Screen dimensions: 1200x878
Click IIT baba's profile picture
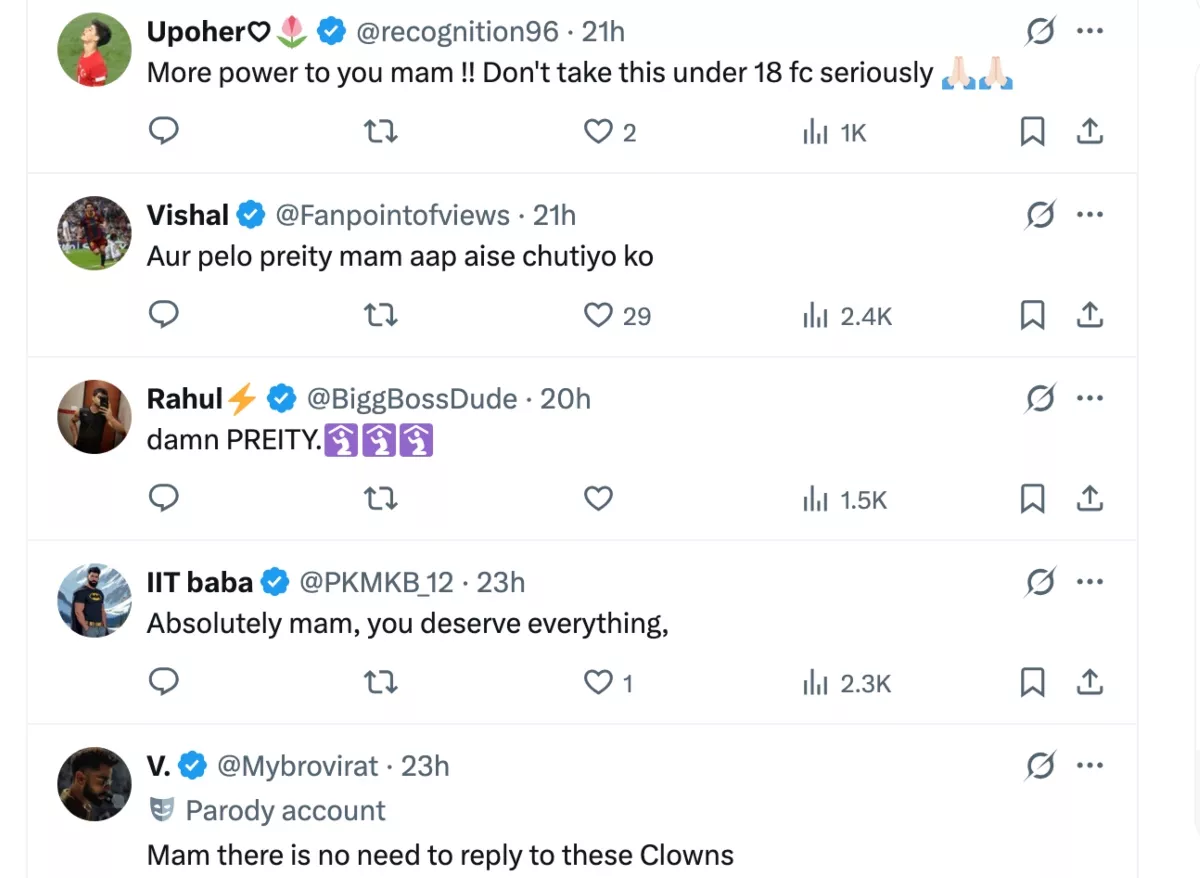point(94,600)
